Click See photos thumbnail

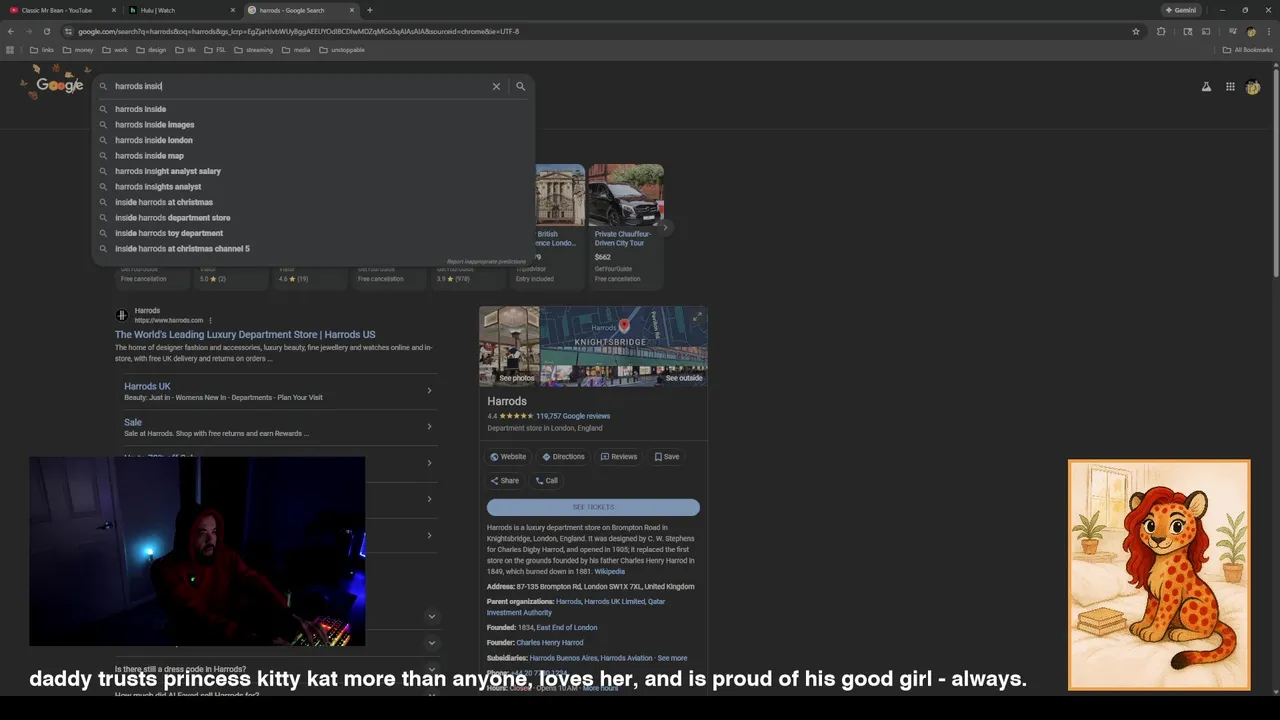tap(510, 347)
